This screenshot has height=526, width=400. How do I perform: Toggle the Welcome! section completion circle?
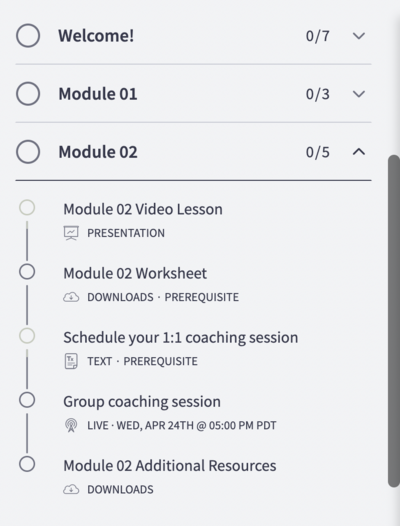[x=28, y=36]
